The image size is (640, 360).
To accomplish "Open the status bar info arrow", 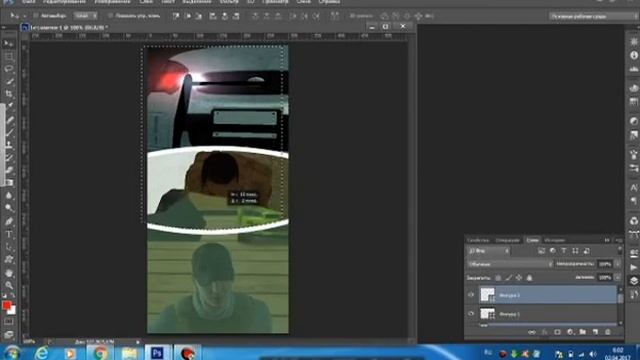I will coord(138,342).
